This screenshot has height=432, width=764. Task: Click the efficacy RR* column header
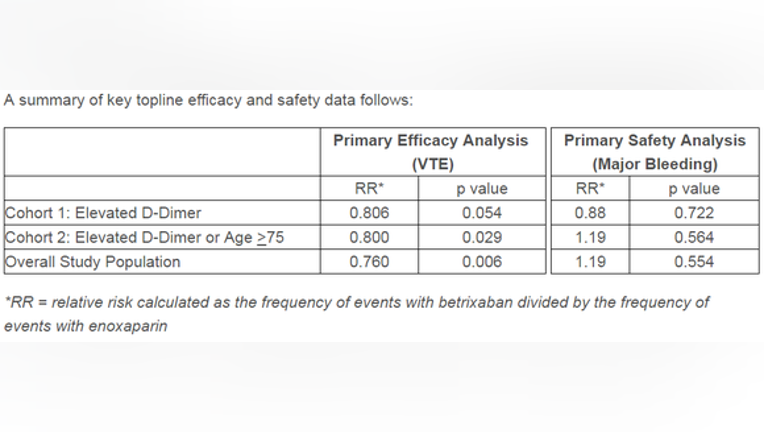coord(369,188)
